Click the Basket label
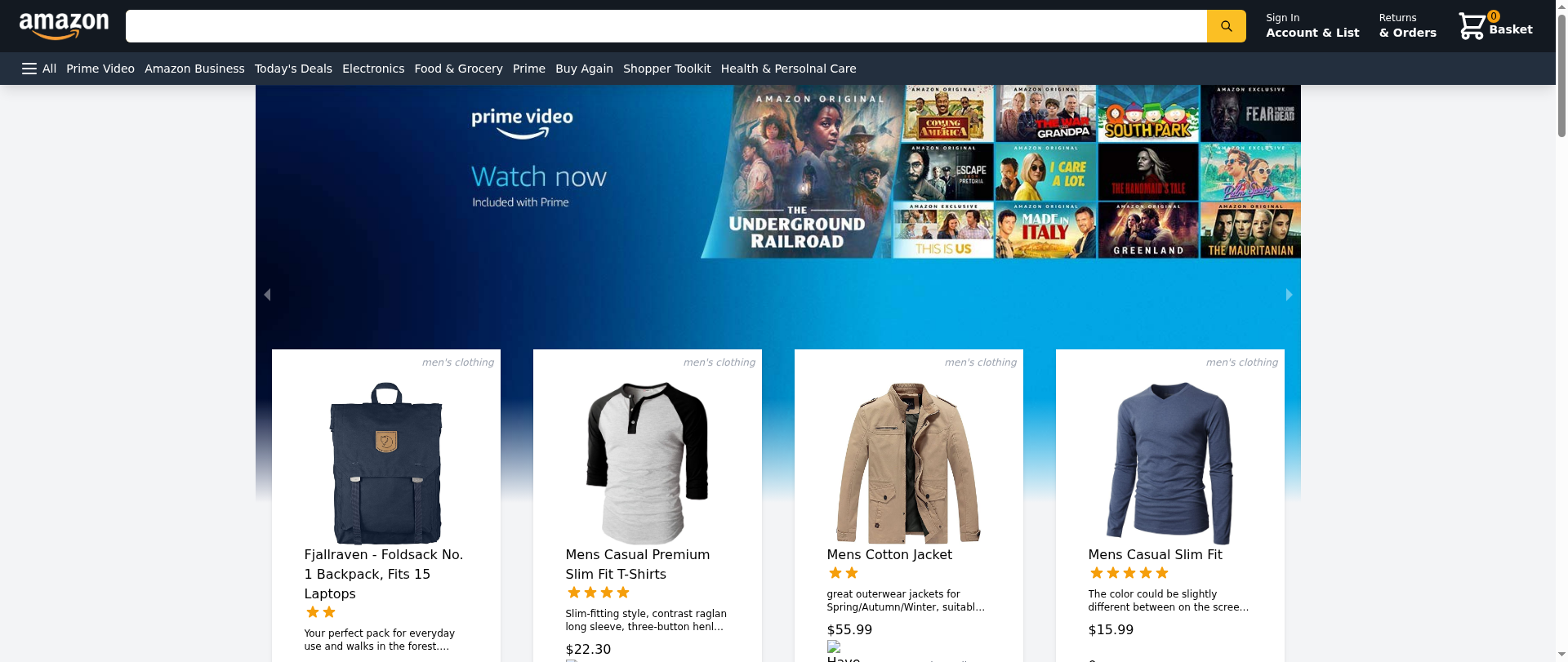The image size is (1568, 662). point(1510,29)
